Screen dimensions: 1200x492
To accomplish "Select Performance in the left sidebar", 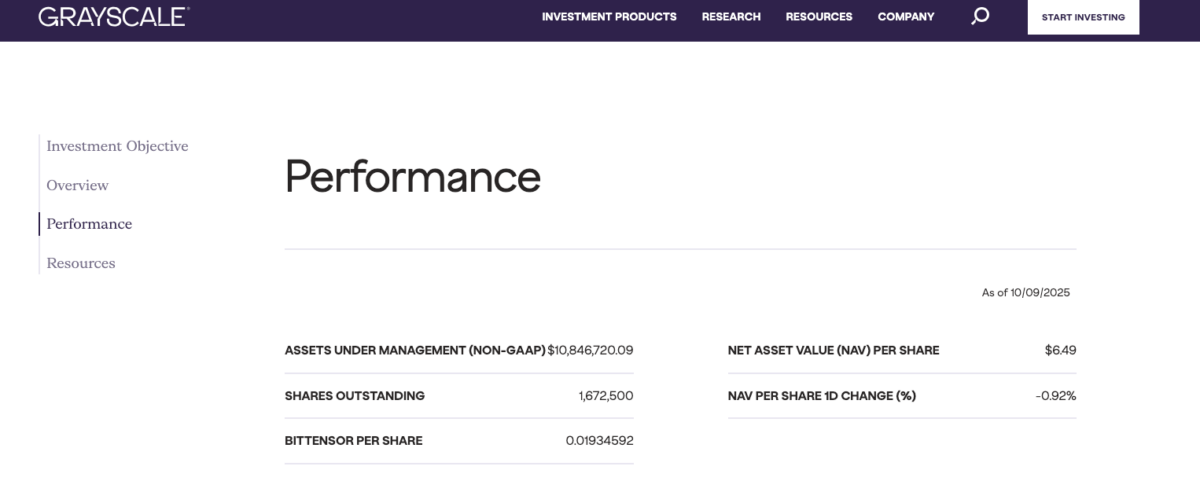I will click(89, 224).
